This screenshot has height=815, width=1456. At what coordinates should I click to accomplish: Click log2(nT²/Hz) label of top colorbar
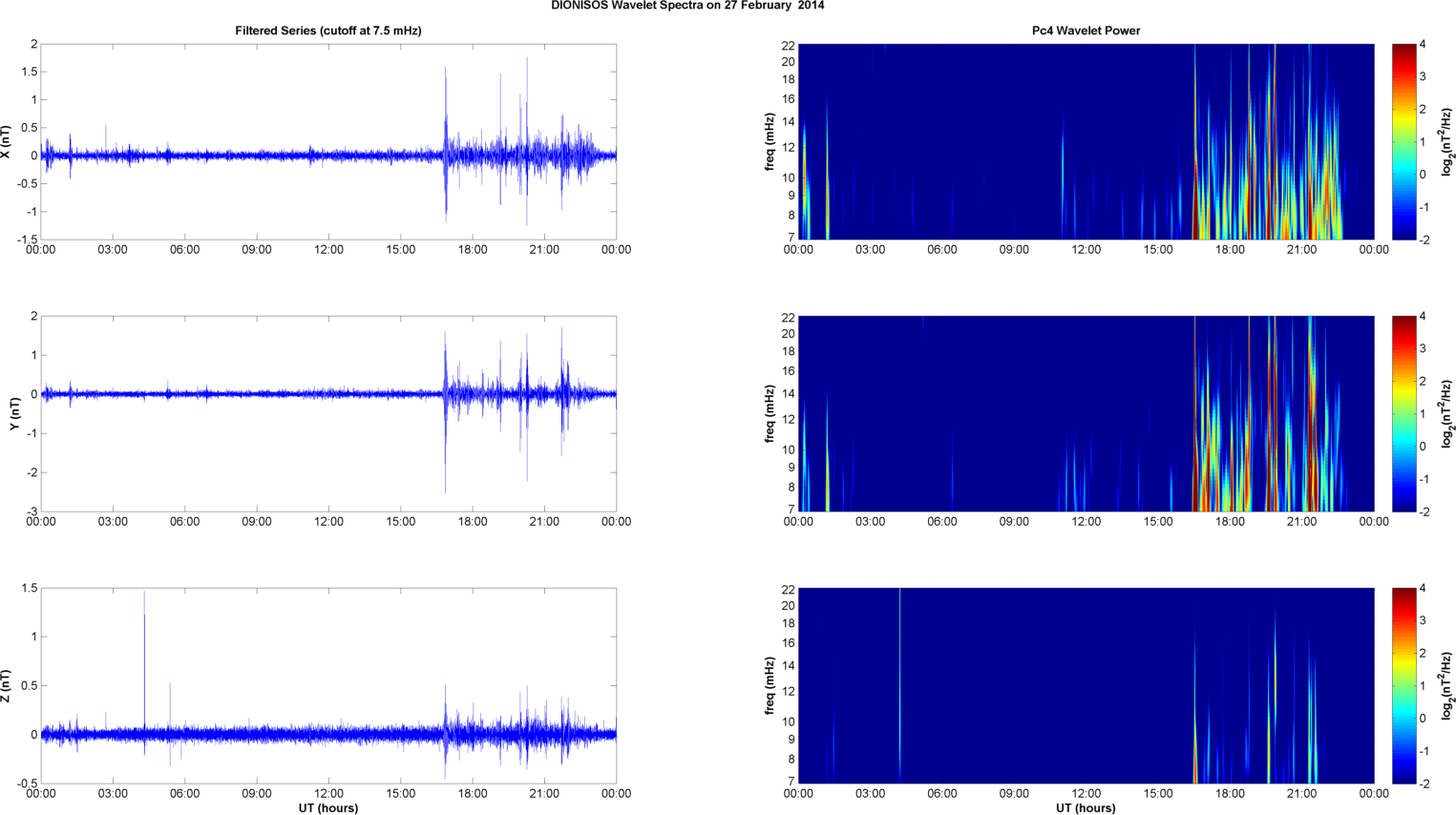tap(1447, 141)
